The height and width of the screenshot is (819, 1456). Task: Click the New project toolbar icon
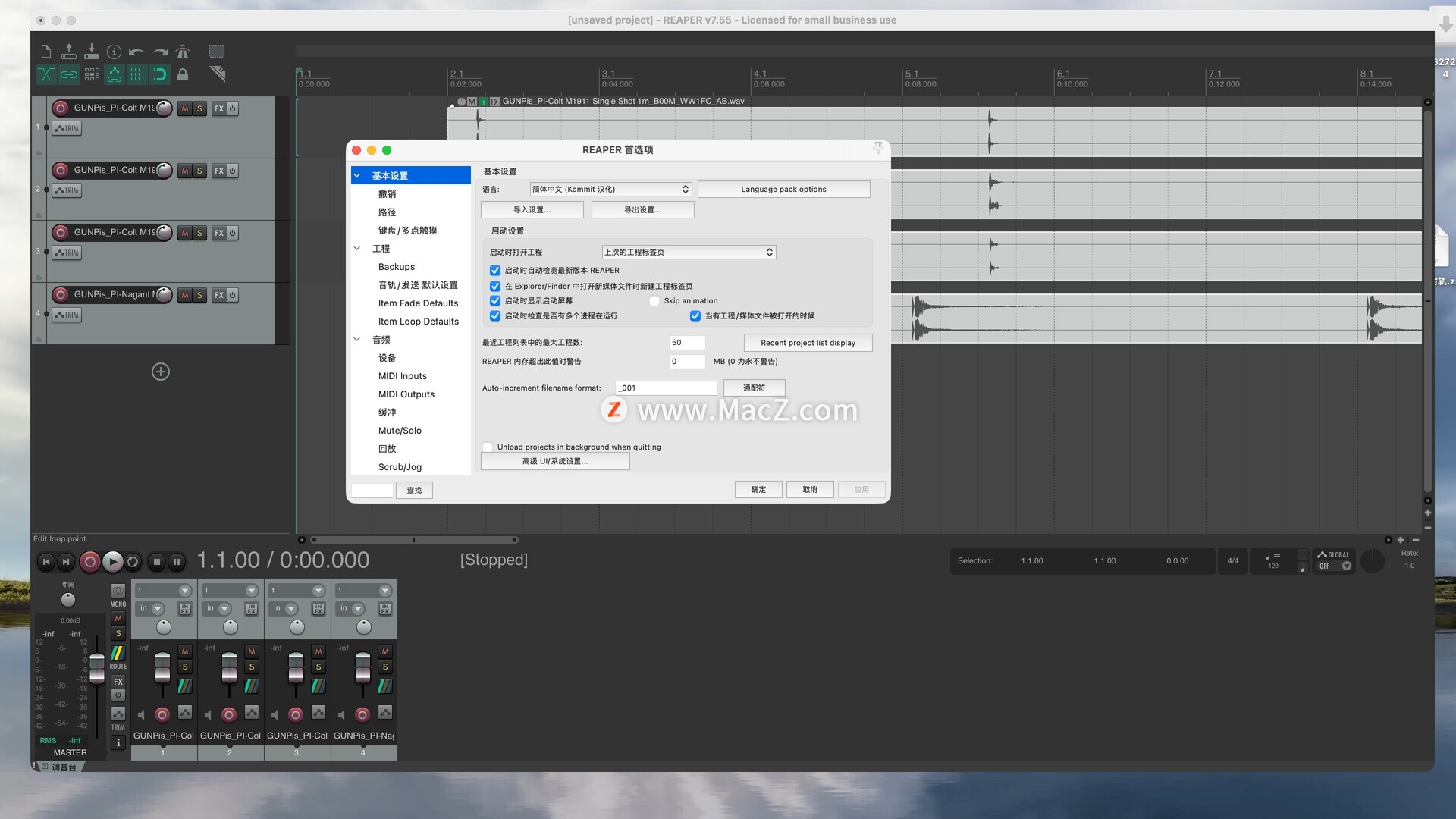(x=45, y=52)
